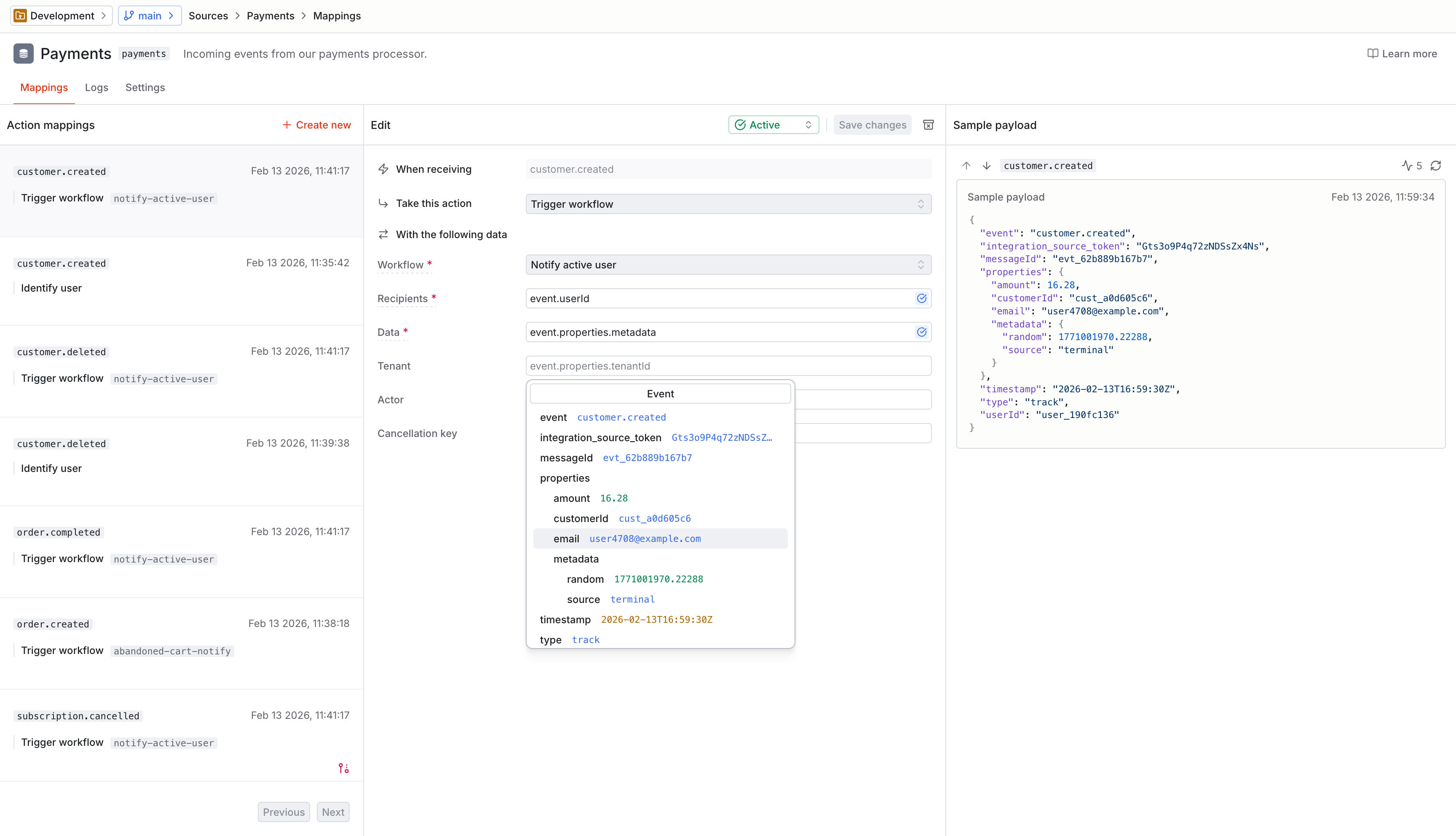Open the Active status dropdown
This screenshot has width=1456, height=836.
(773, 125)
